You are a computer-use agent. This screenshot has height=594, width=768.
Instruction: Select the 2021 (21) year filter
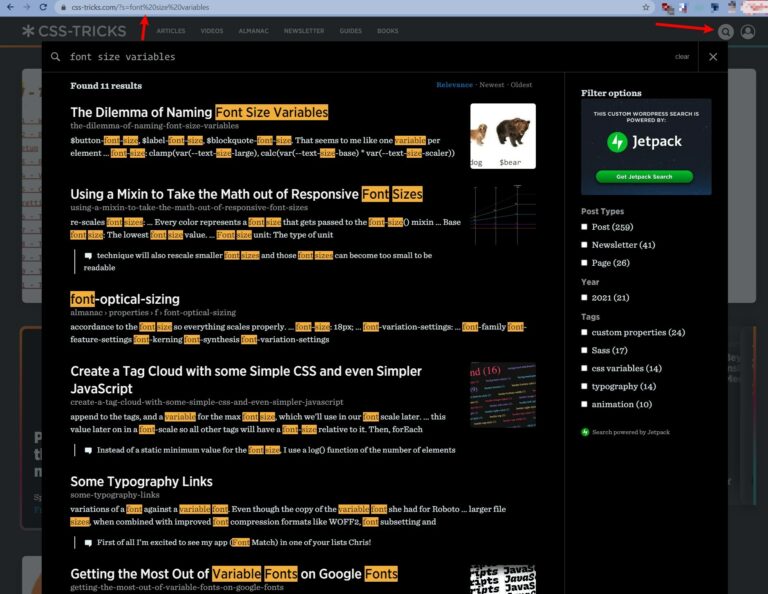(585, 297)
